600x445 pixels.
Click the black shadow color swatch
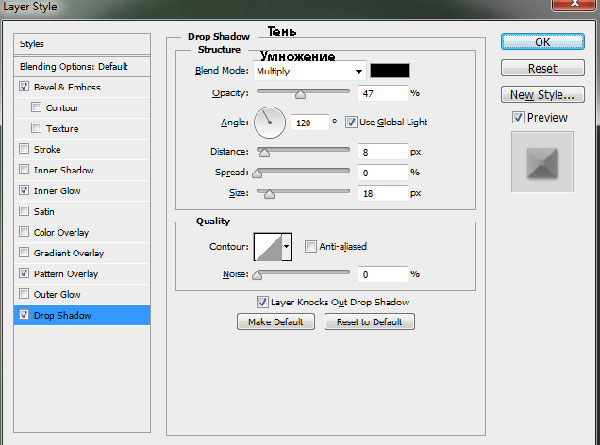pos(390,71)
